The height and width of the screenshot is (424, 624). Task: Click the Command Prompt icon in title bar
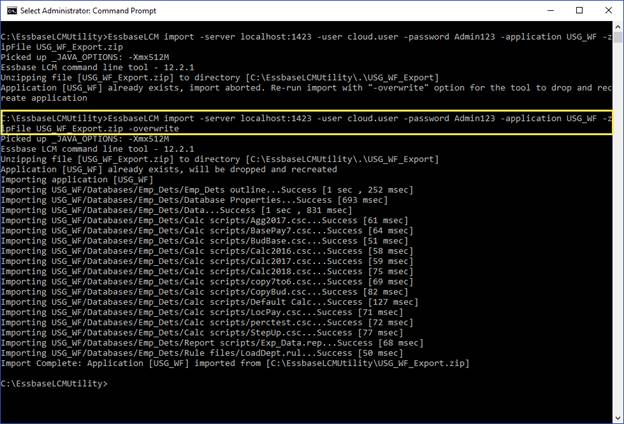click(11, 10)
